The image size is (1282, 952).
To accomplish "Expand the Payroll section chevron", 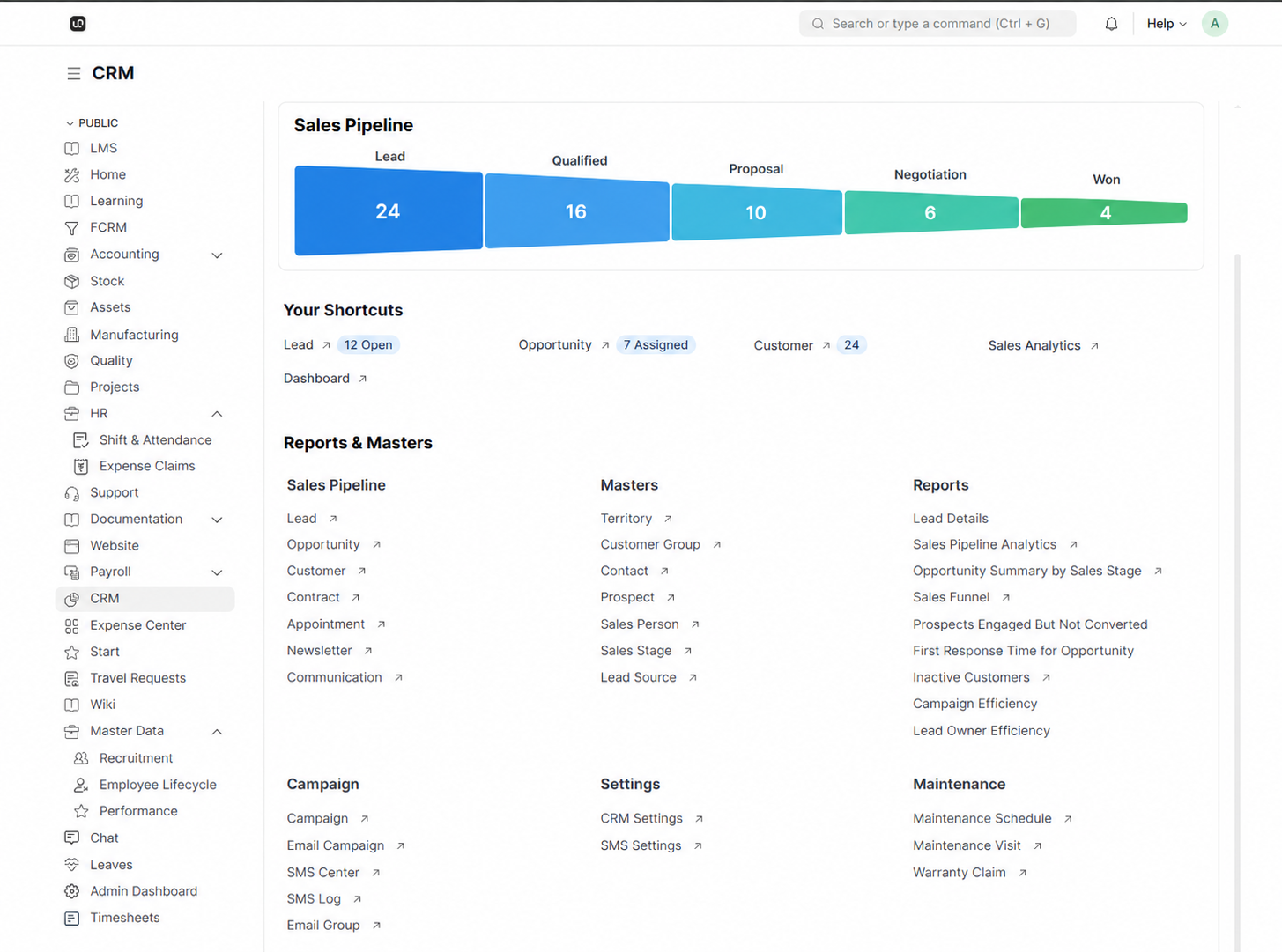I will pos(217,572).
